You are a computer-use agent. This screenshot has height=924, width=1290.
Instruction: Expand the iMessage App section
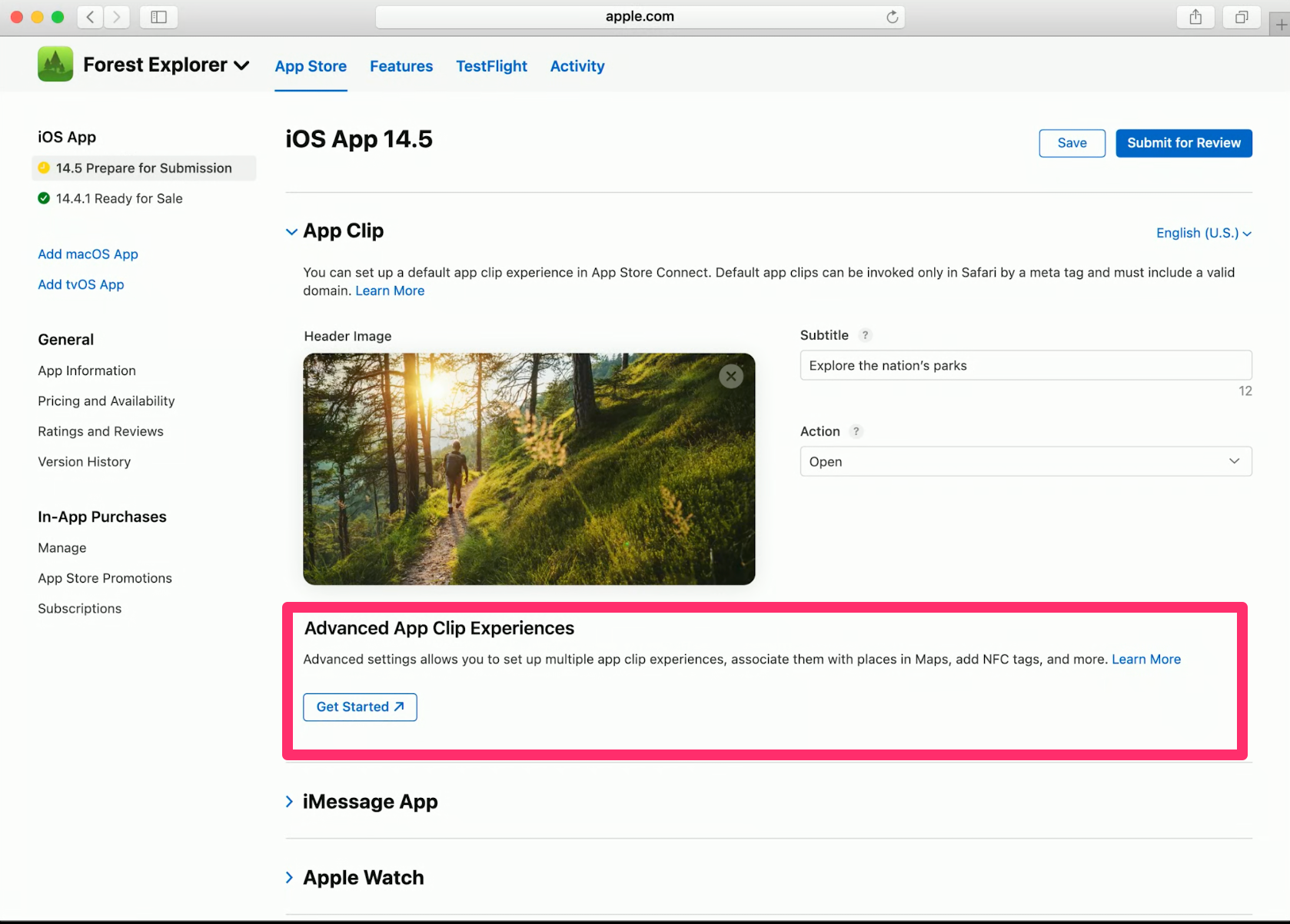(290, 802)
